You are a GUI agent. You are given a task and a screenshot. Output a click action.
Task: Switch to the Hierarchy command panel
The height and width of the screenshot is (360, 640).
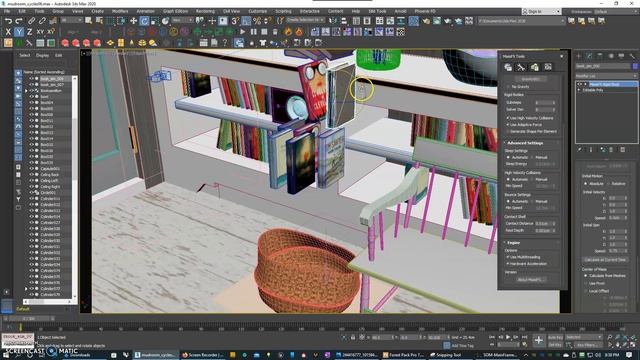click(x=600, y=56)
